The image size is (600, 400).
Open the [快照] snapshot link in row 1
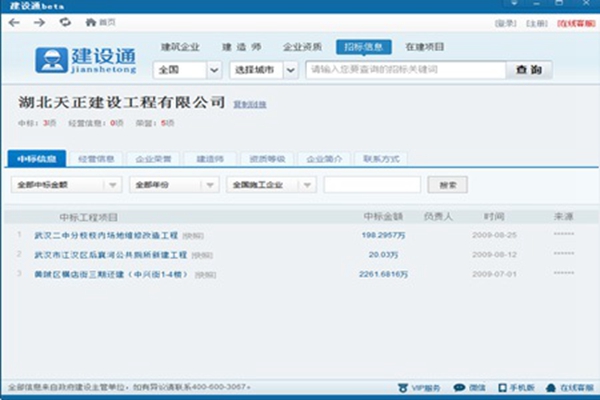click(193, 236)
